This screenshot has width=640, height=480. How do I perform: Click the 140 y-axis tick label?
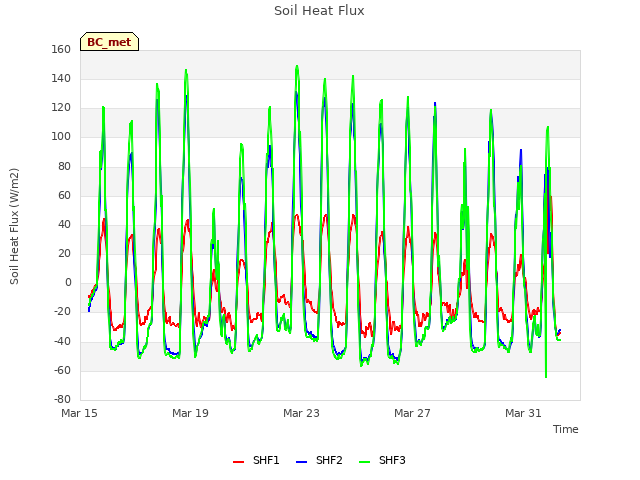pos(61,78)
